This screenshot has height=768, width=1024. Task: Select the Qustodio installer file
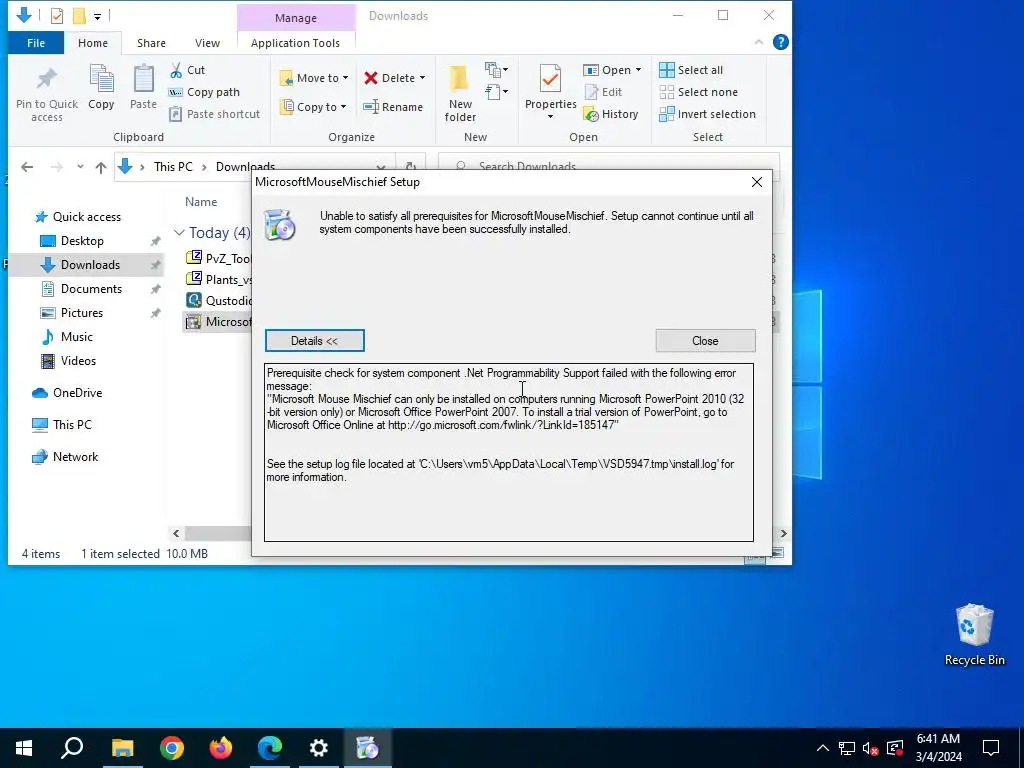[219, 300]
